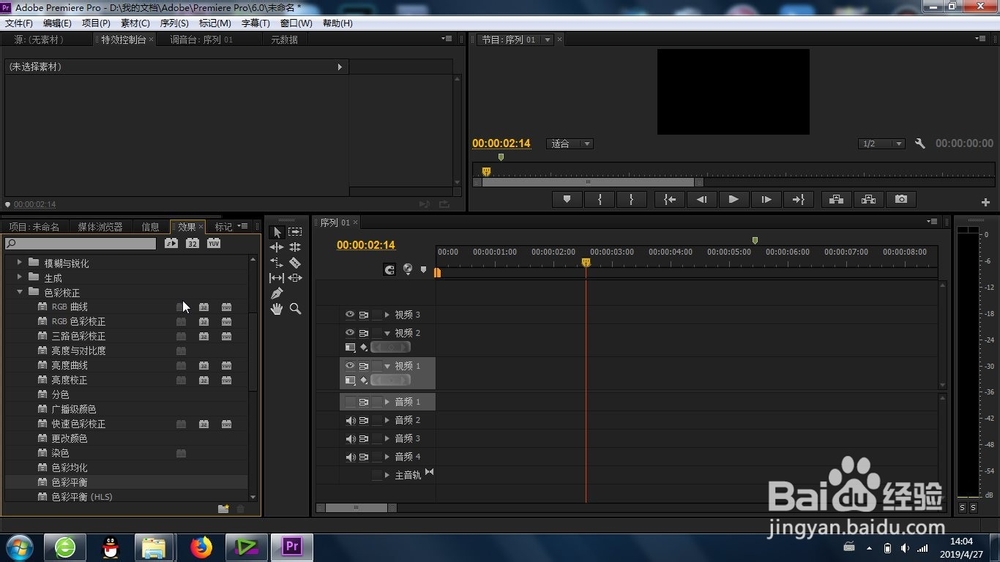The image size is (1000, 562).
Task: Select the Rate Stretch tool
Action: (x=277, y=262)
